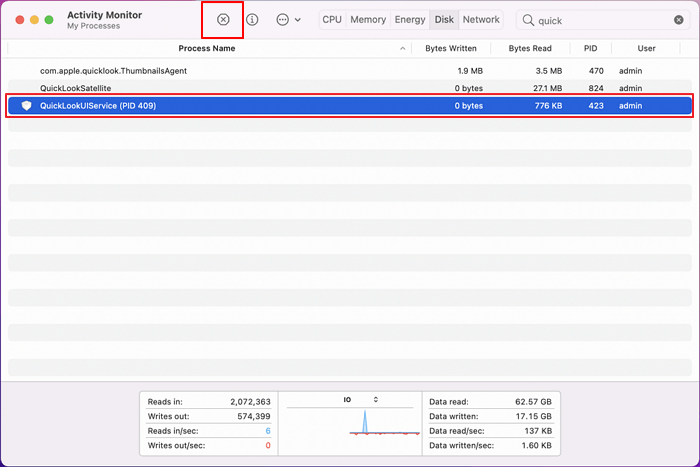Image resolution: width=700 pixels, height=467 pixels.
Task: Switch to the CPU tab
Action: 332,20
